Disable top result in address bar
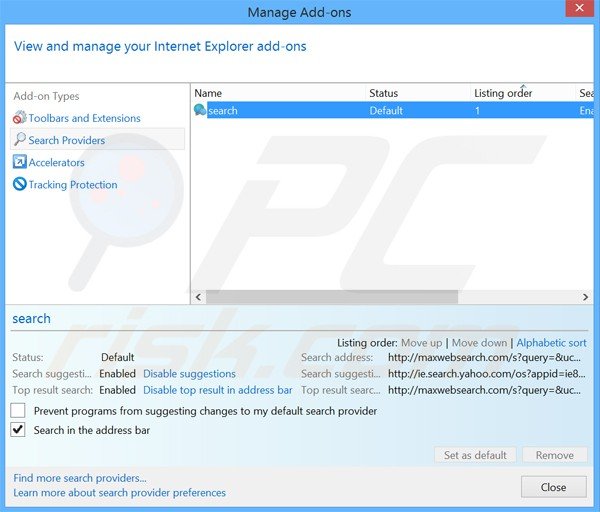 pos(218,390)
